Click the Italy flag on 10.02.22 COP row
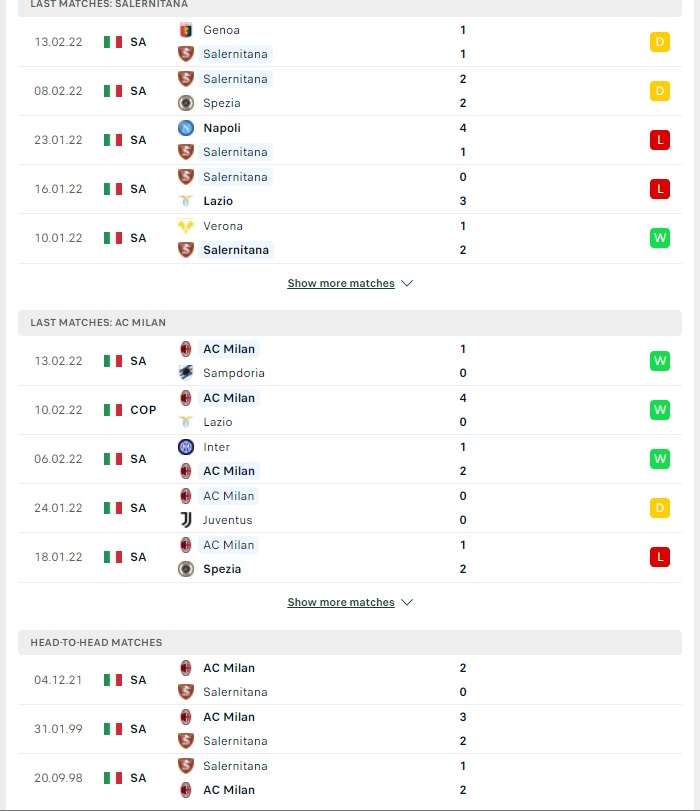 click(x=113, y=410)
